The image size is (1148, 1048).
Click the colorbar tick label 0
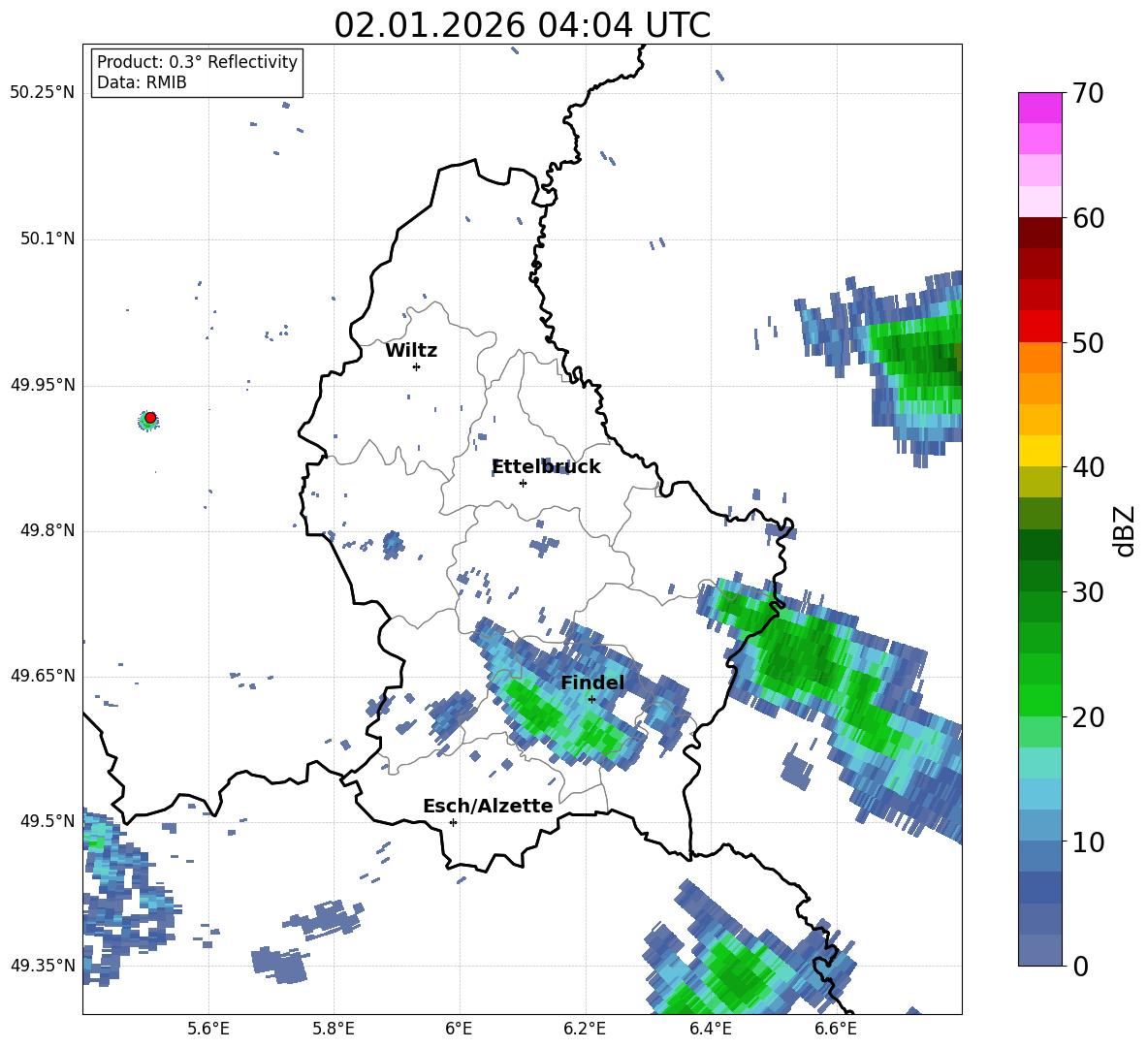1080,966
